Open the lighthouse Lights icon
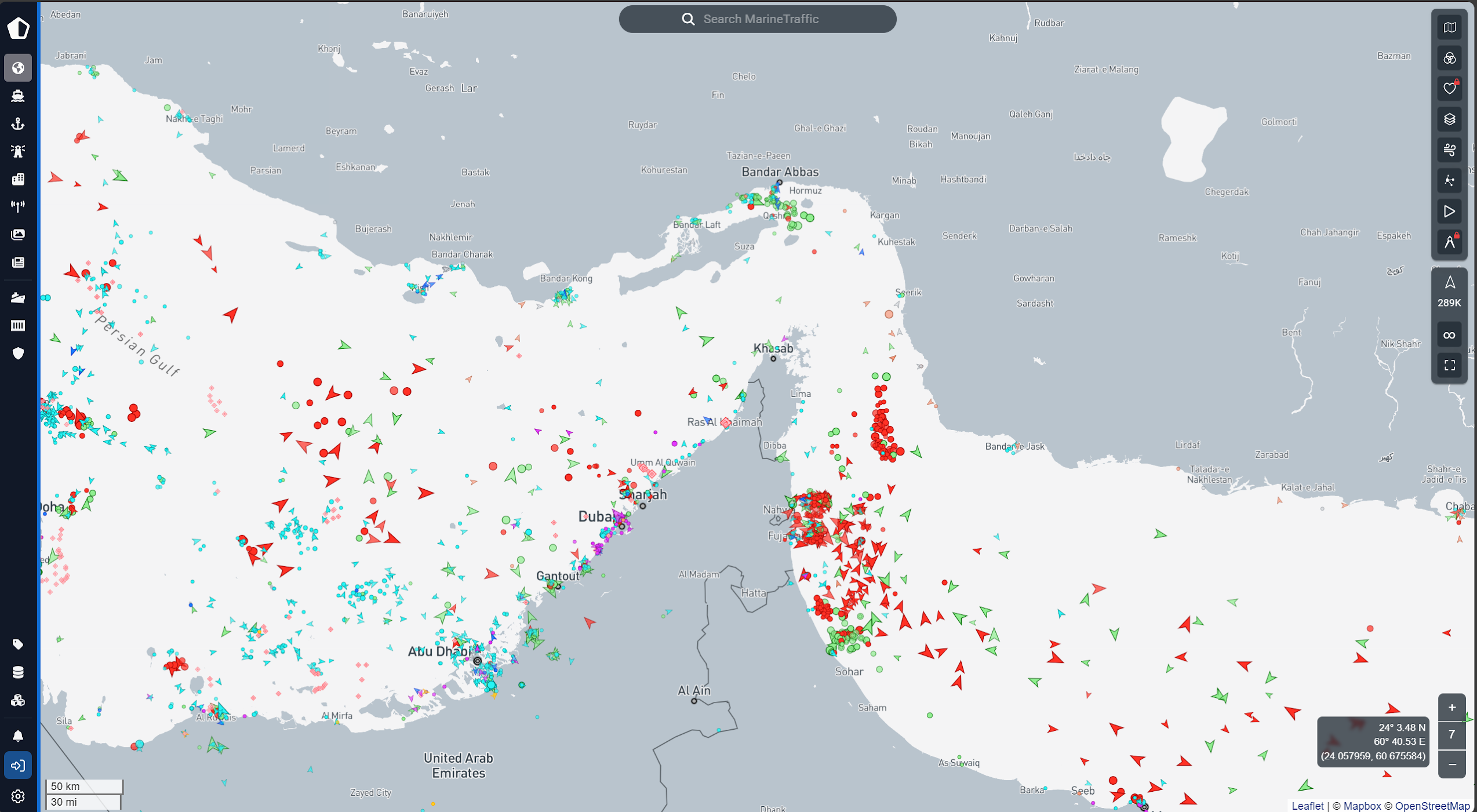The height and width of the screenshot is (812, 1477). [x=18, y=151]
